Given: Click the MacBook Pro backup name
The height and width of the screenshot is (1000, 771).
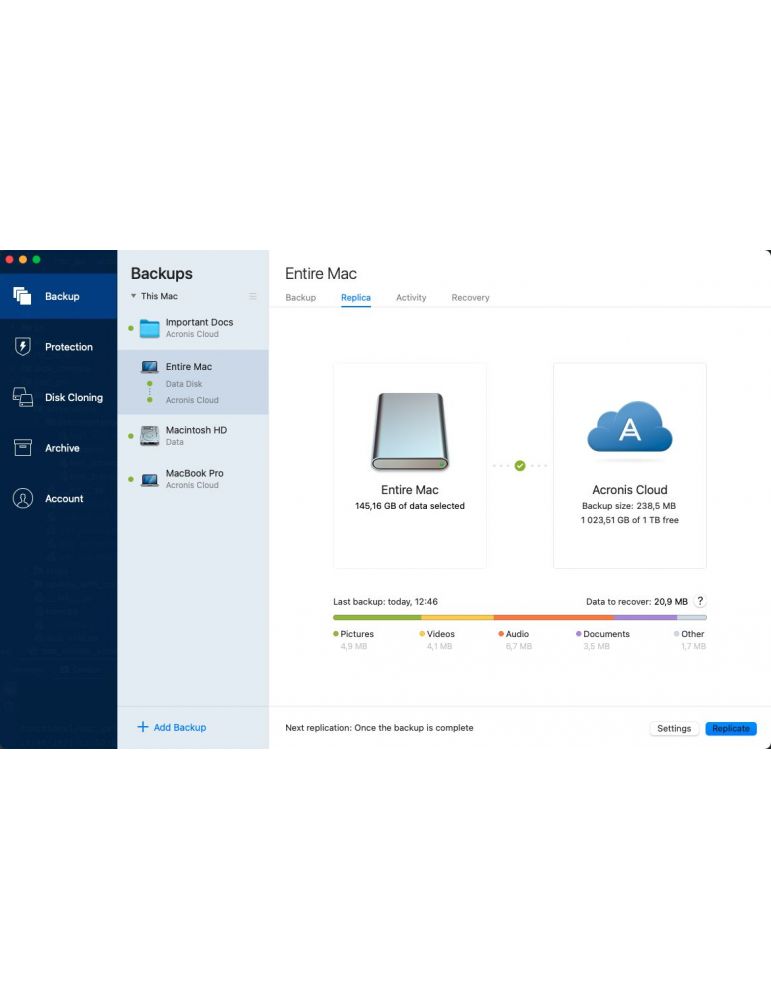Looking at the screenshot, I should coord(195,473).
